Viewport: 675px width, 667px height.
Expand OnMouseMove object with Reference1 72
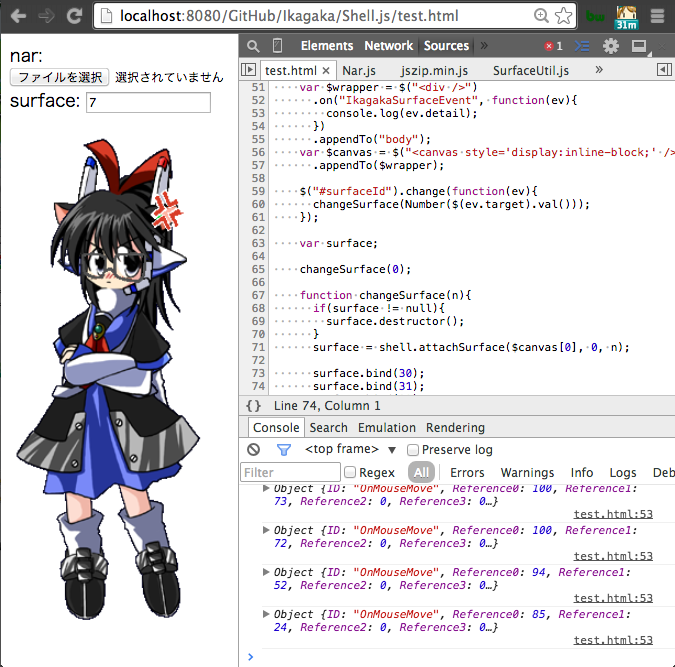(266, 530)
